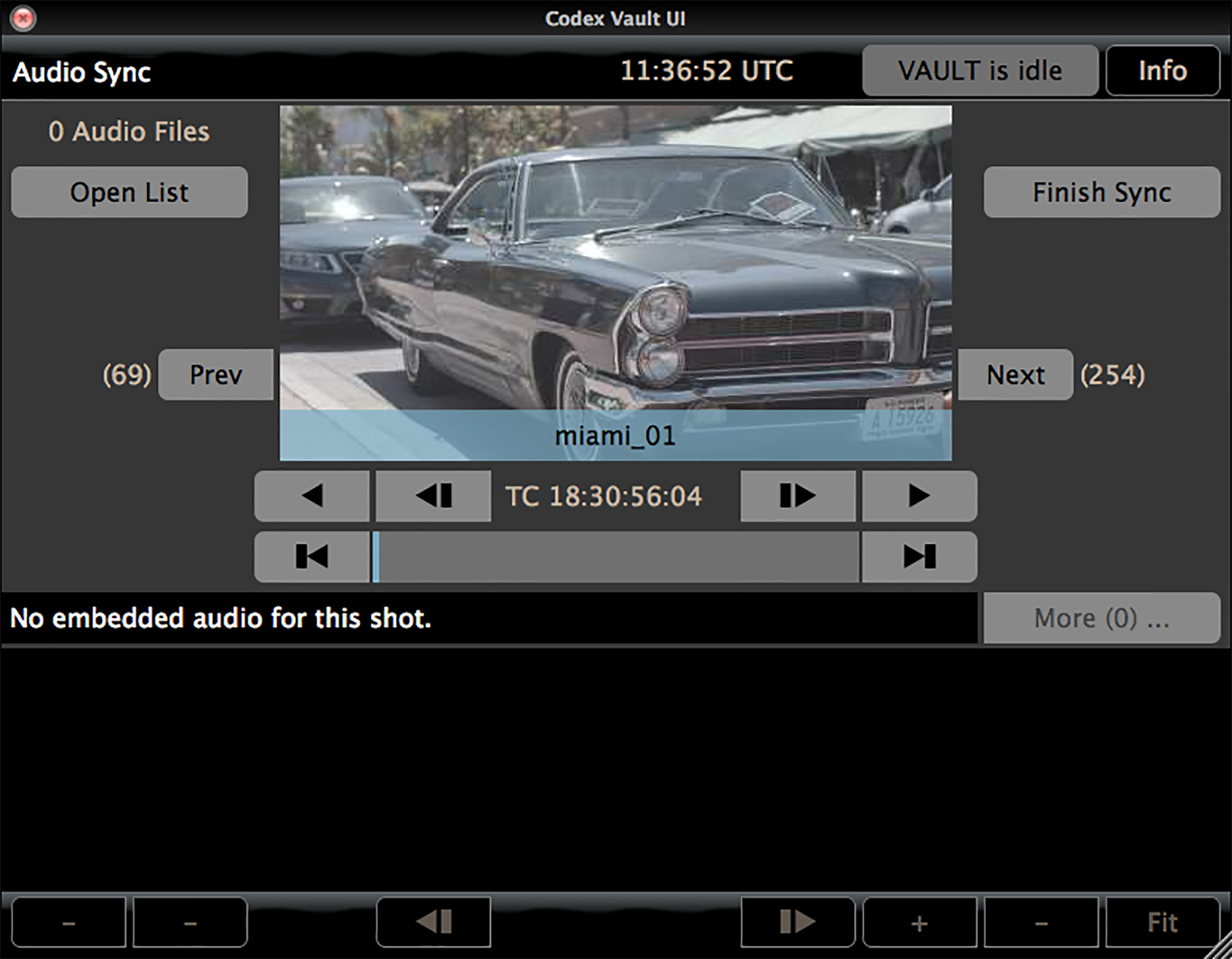Image resolution: width=1232 pixels, height=959 pixels.
Task: Step forward one frame beside the timecode
Action: 797,496
